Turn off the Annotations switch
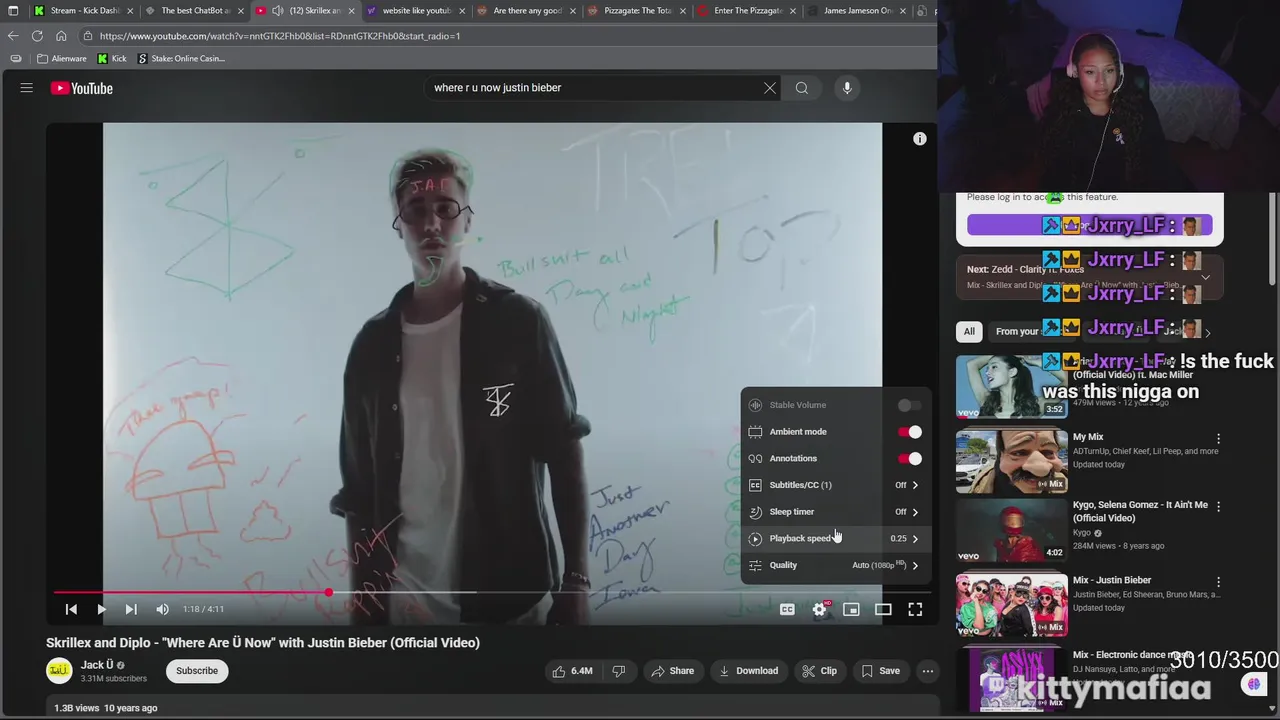1280x720 pixels. [x=910, y=458]
